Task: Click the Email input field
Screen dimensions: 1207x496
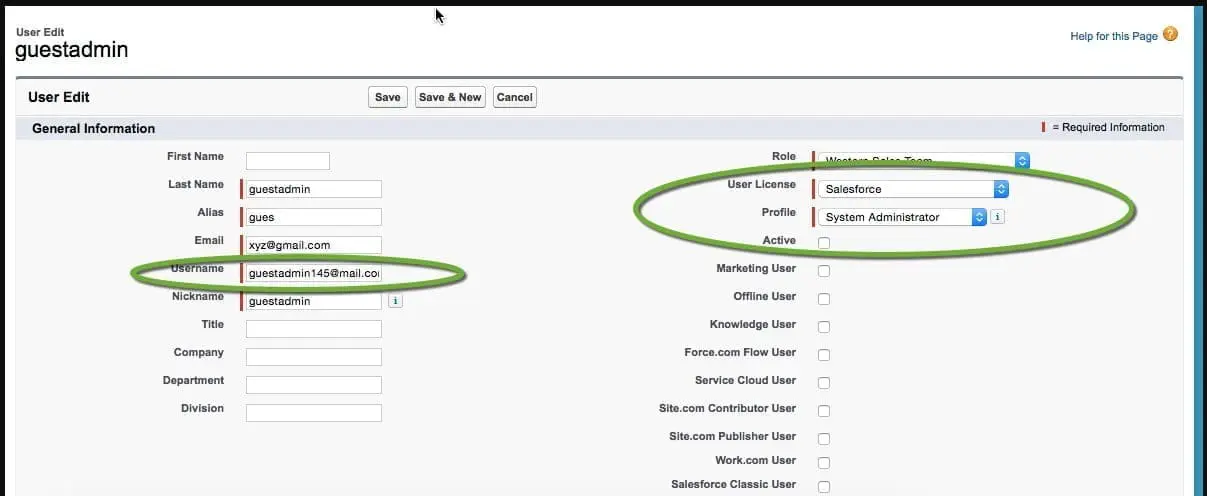Action: click(x=314, y=245)
